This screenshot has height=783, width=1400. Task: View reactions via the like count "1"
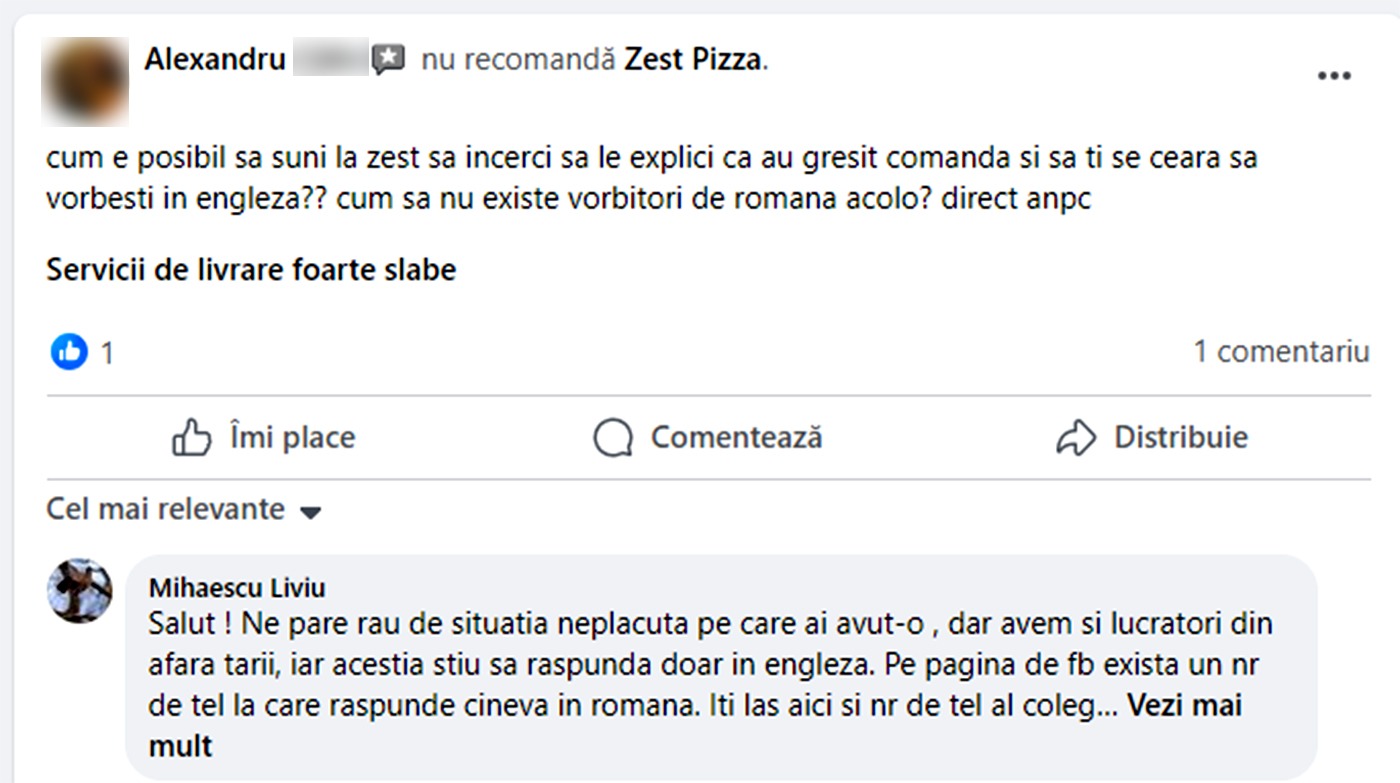click(107, 353)
